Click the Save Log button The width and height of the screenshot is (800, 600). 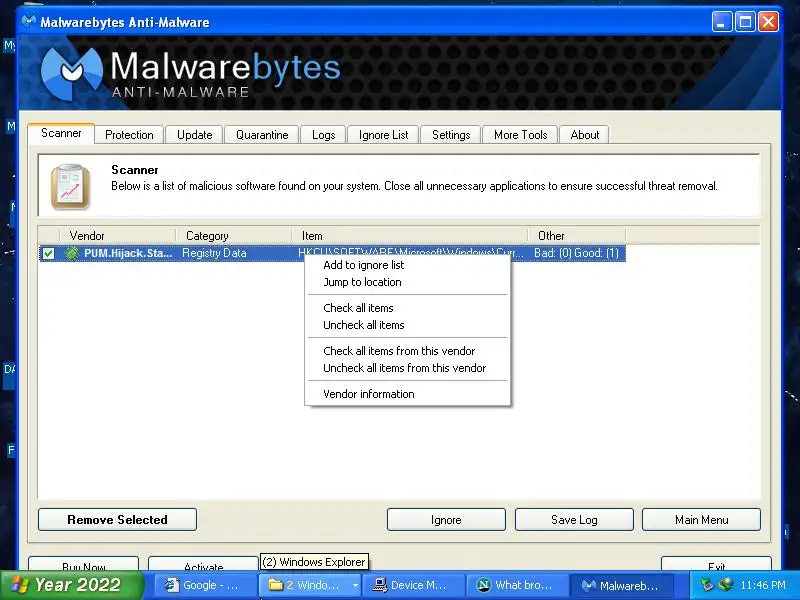click(x=574, y=519)
